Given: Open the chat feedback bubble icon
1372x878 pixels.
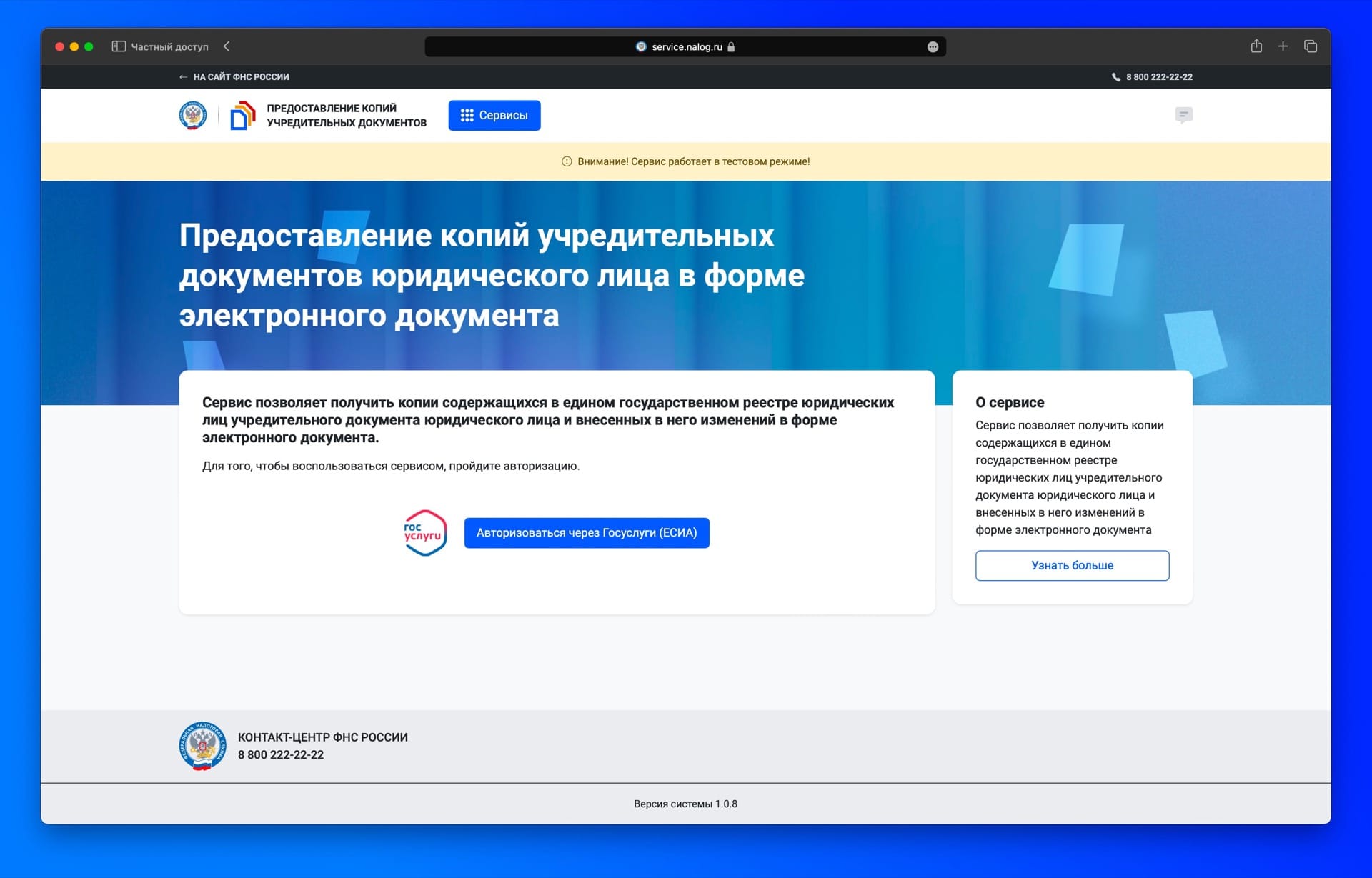Looking at the screenshot, I should pos(1183,115).
